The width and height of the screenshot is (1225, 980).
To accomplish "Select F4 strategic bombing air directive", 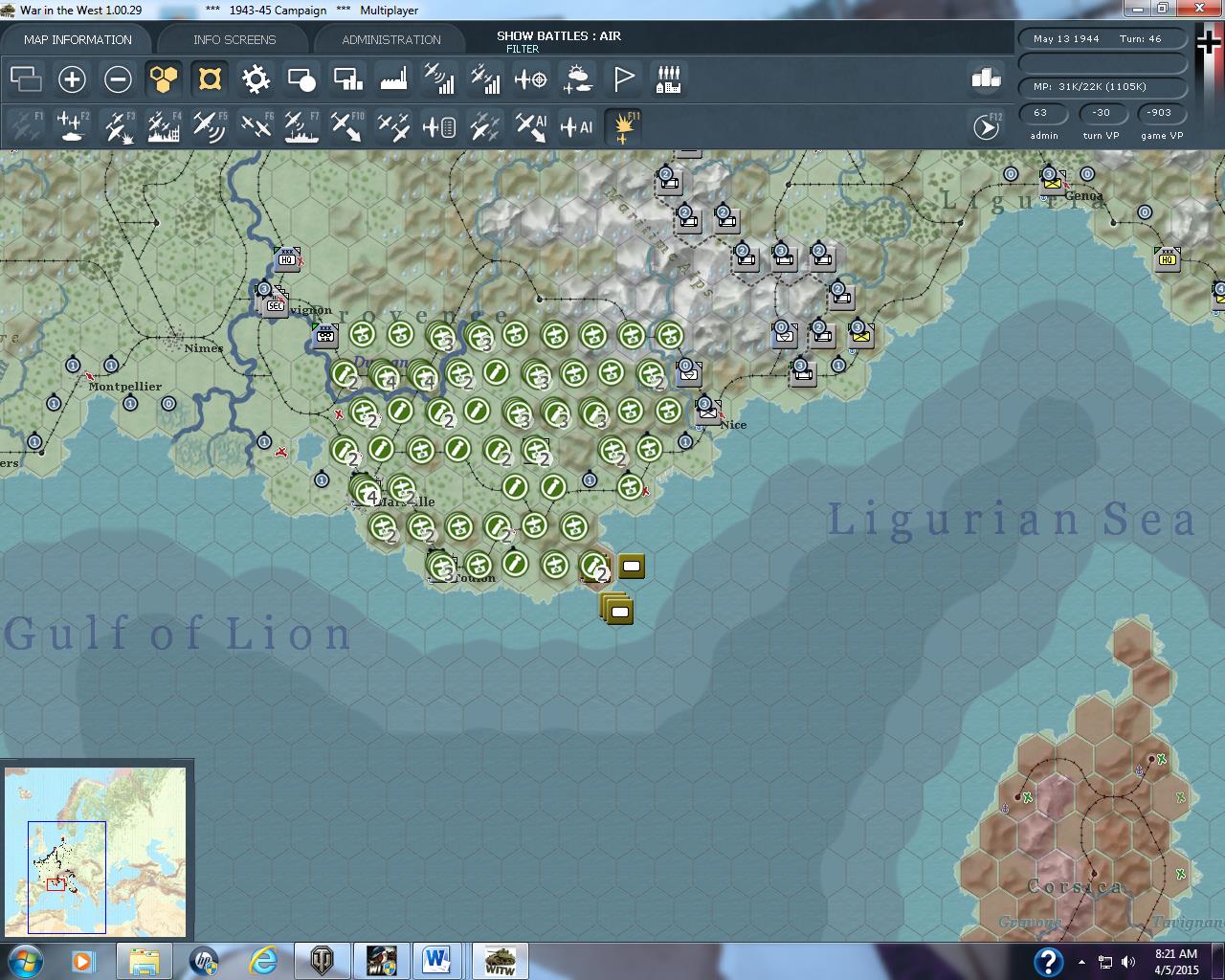I will pyautogui.click(x=164, y=126).
